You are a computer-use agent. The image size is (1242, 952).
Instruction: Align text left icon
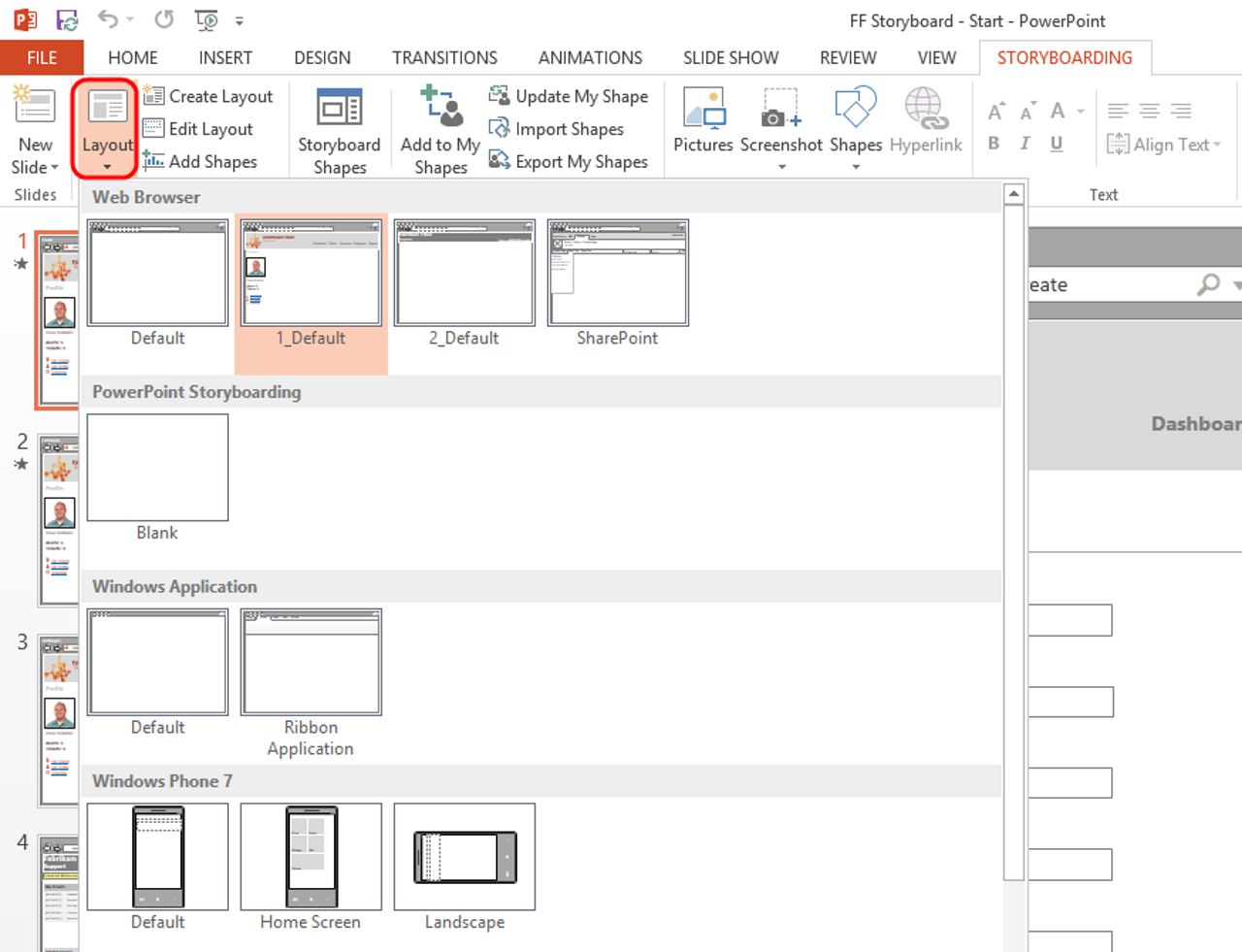point(1118,112)
